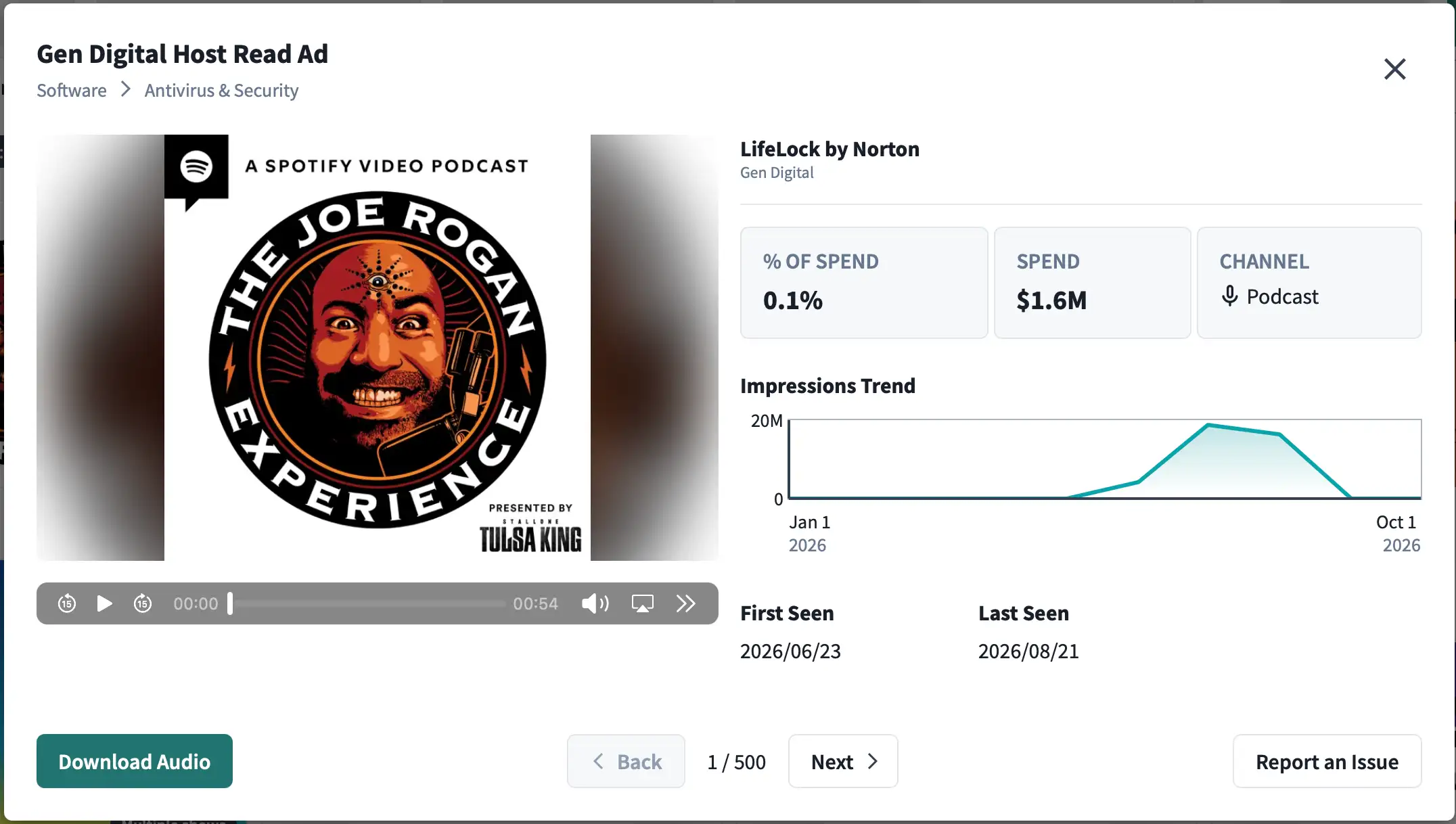Click the Gen Digital advertiser name
Image resolution: width=1456 pixels, height=824 pixels.
coord(777,173)
